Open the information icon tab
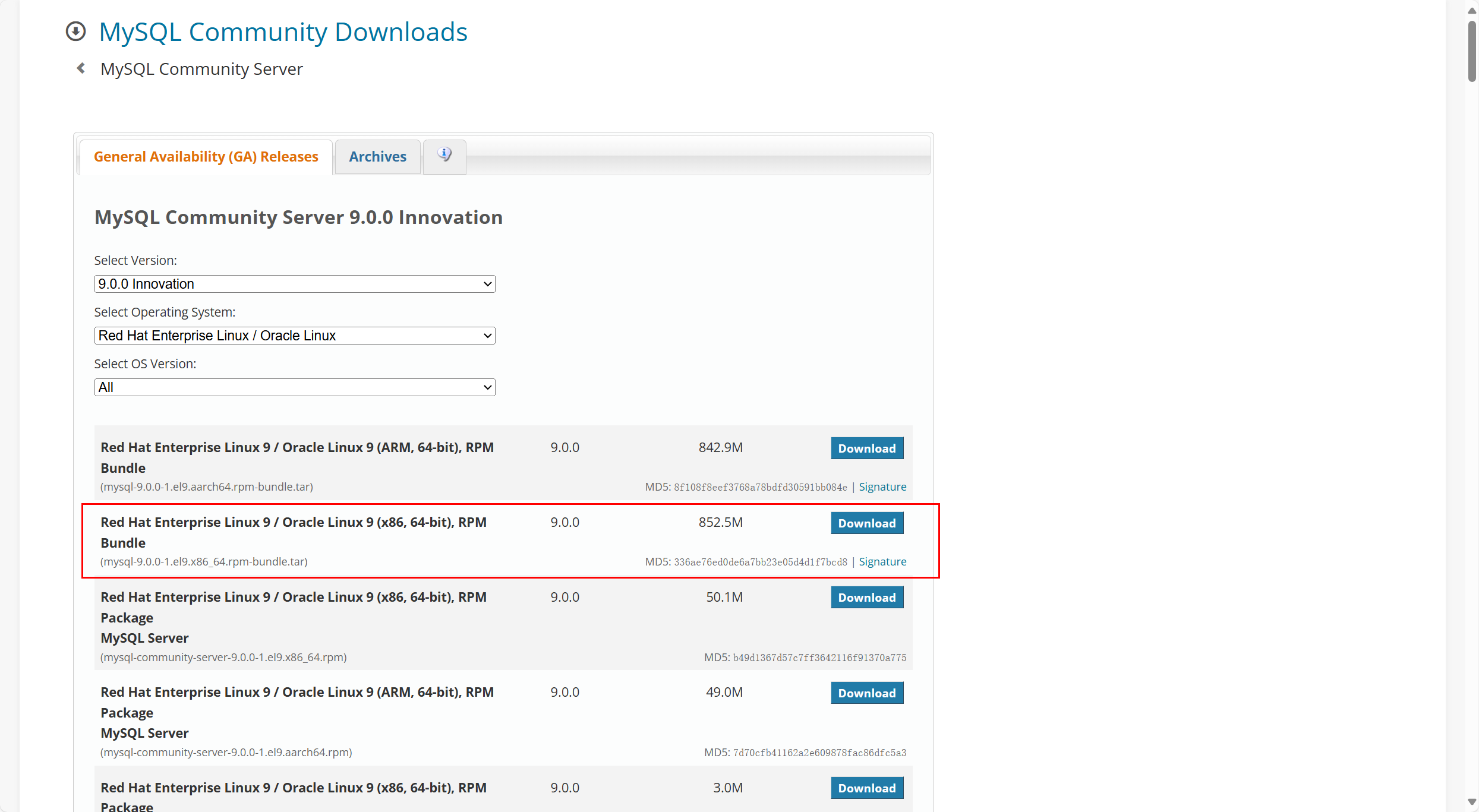1479x812 pixels. coord(444,156)
